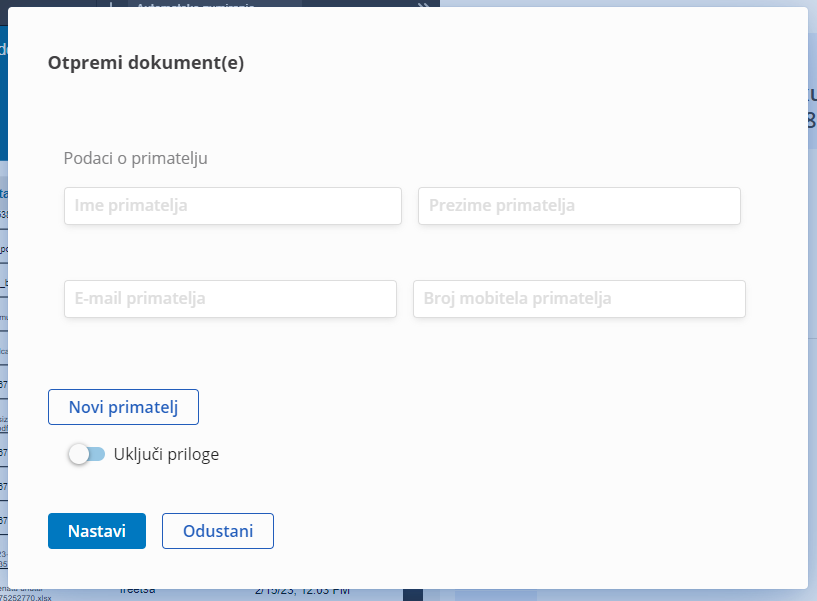Activate the Broj mobitela primatelja field
This screenshot has height=601, width=817.
(x=579, y=299)
